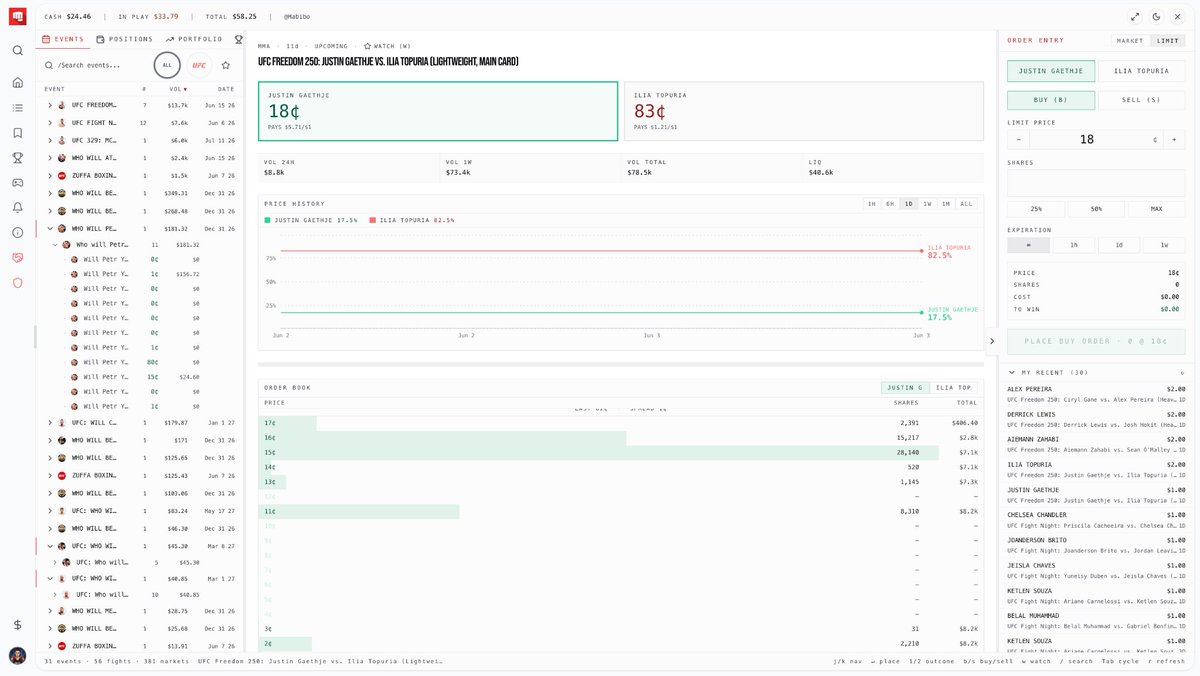1200x676 pixels.
Task: Open the dollar sign sidebar icon
Action: pyautogui.click(x=18, y=625)
